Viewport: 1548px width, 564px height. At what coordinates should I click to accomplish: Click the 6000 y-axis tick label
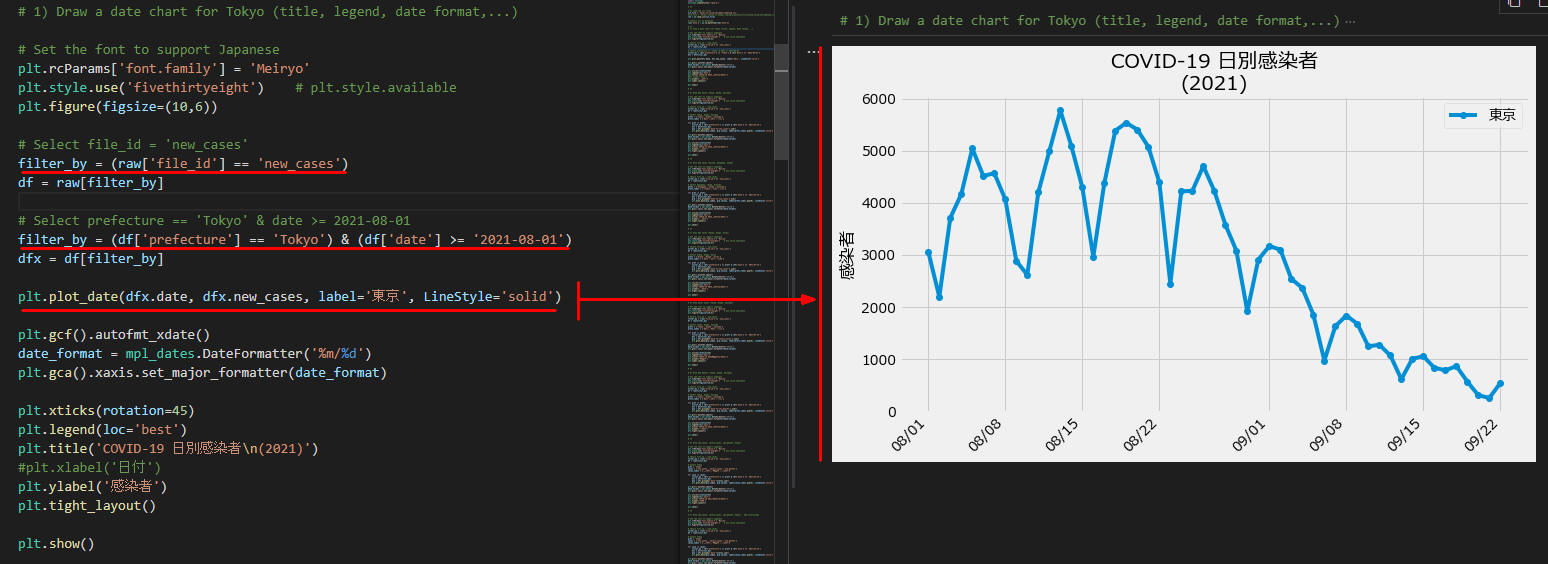(x=878, y=99)
